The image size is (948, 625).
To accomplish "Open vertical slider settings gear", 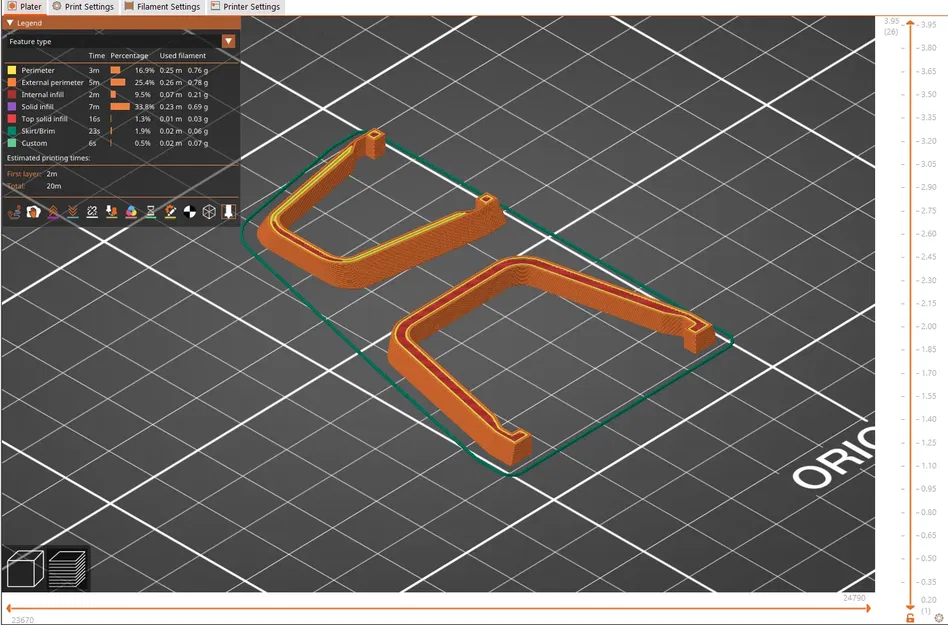I will point(938,618).
